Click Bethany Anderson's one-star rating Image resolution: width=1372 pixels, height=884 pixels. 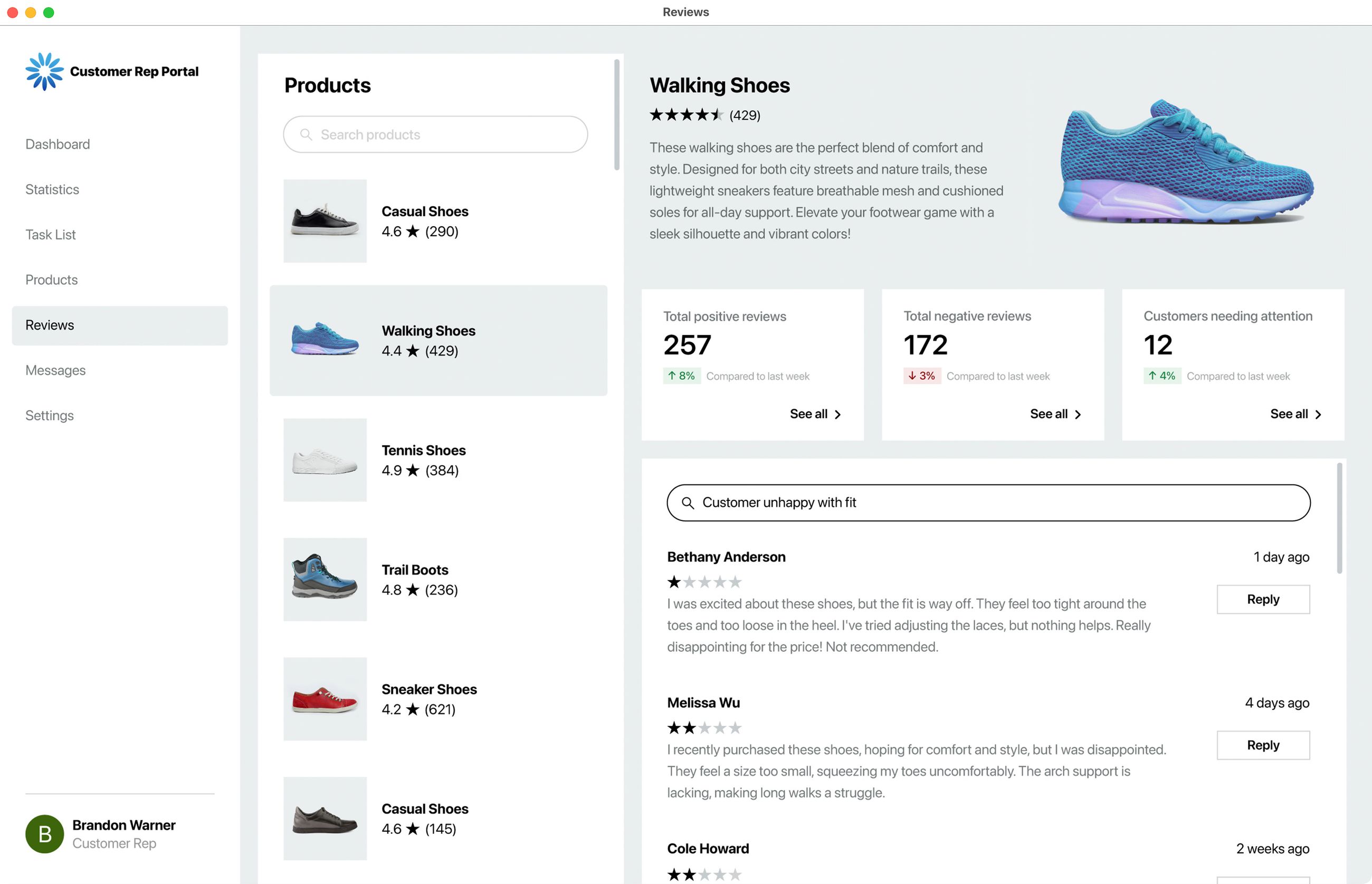pyautogui.click(x=704, y=582)
